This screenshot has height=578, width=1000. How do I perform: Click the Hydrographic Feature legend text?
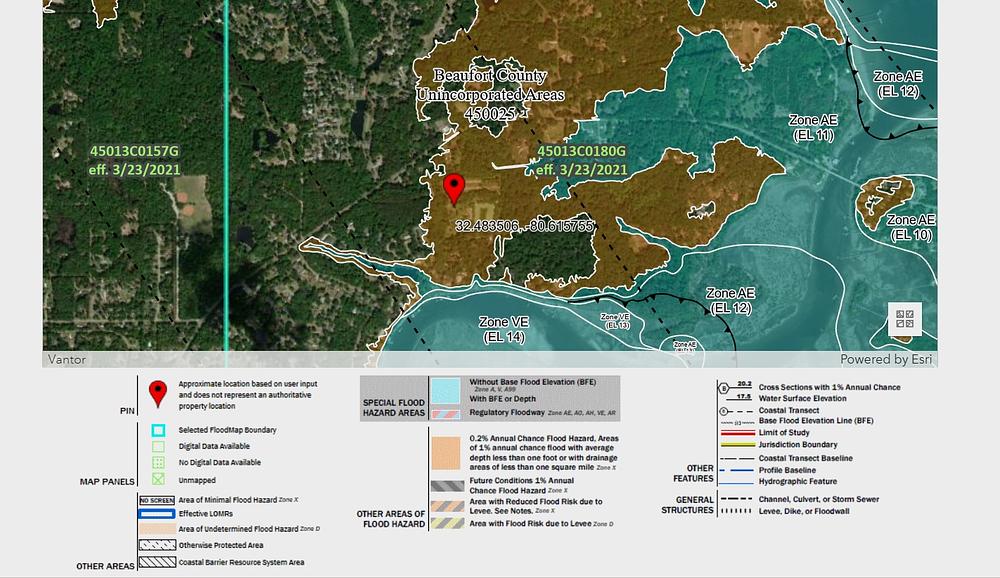pyautogui.click(x=798, y=482)
